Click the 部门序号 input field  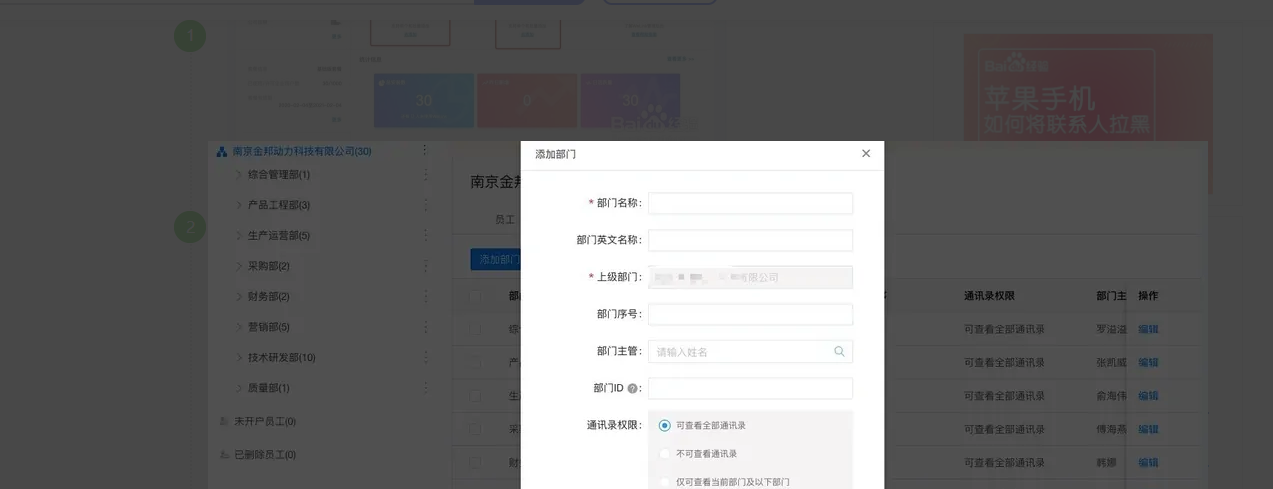point(750,314)
